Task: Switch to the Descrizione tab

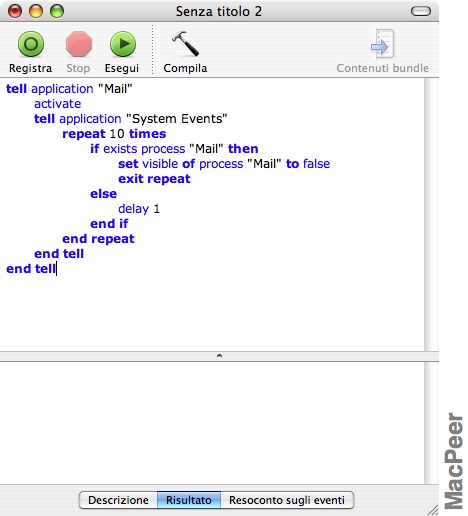Action: 118,500
